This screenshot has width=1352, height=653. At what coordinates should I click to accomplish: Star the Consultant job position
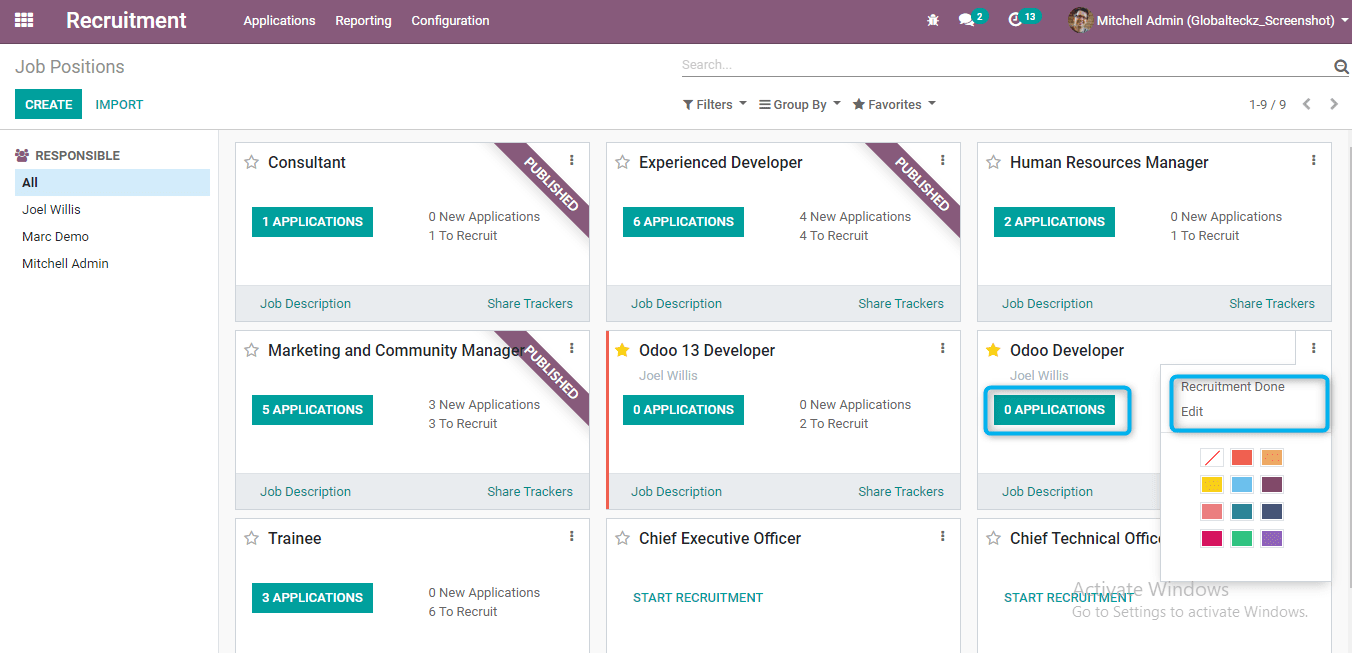[x=251, y=162]
